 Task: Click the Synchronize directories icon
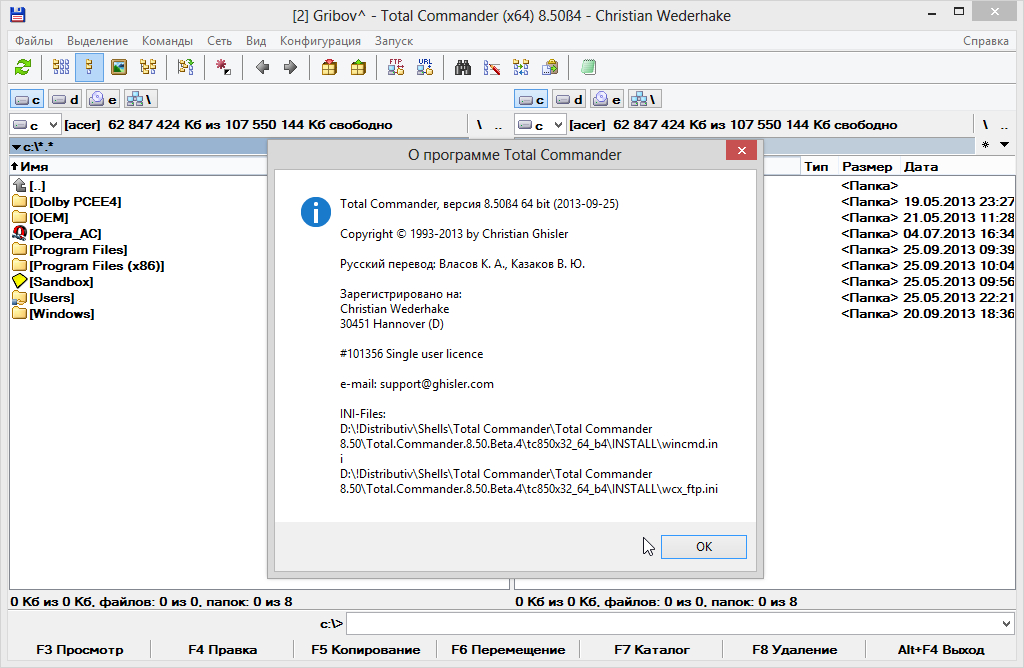(521, 68)
